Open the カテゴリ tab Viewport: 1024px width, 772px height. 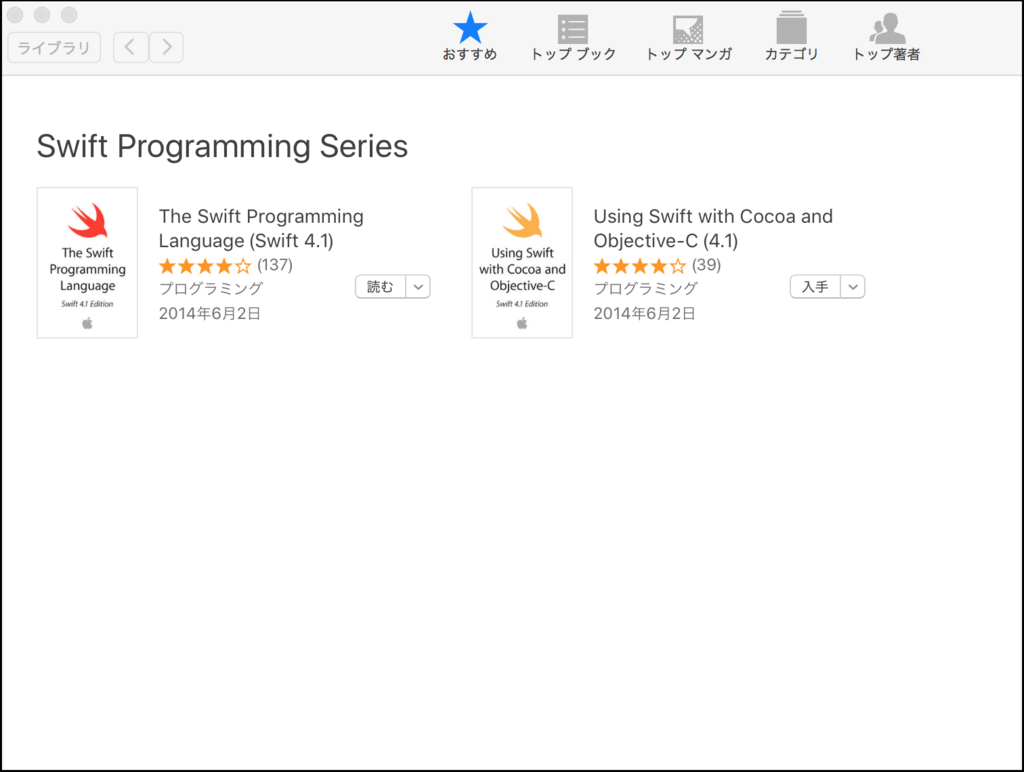point(792,37)
